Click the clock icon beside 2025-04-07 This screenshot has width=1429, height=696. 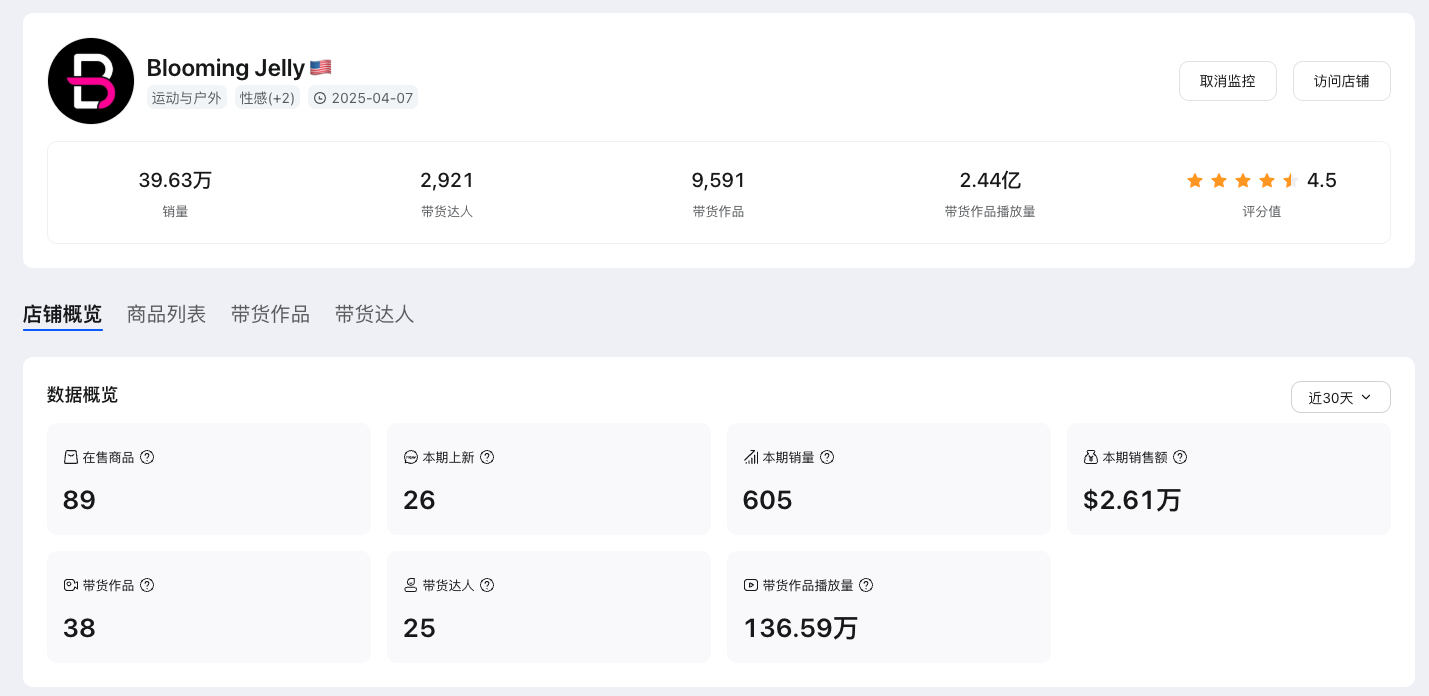tap(320, 98)
